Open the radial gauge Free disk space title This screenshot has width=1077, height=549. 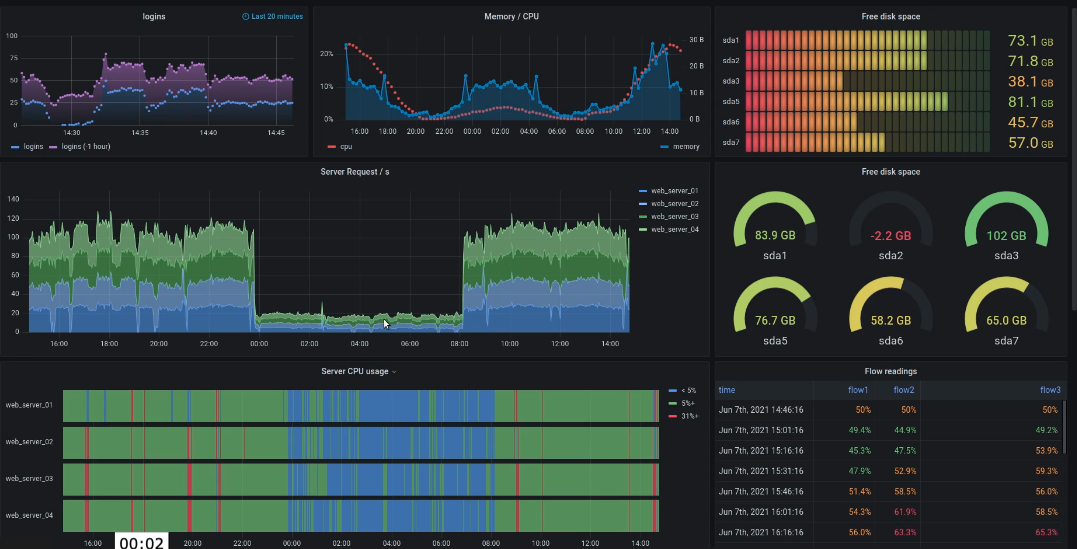pyautogui.click(x=890, y=172)
